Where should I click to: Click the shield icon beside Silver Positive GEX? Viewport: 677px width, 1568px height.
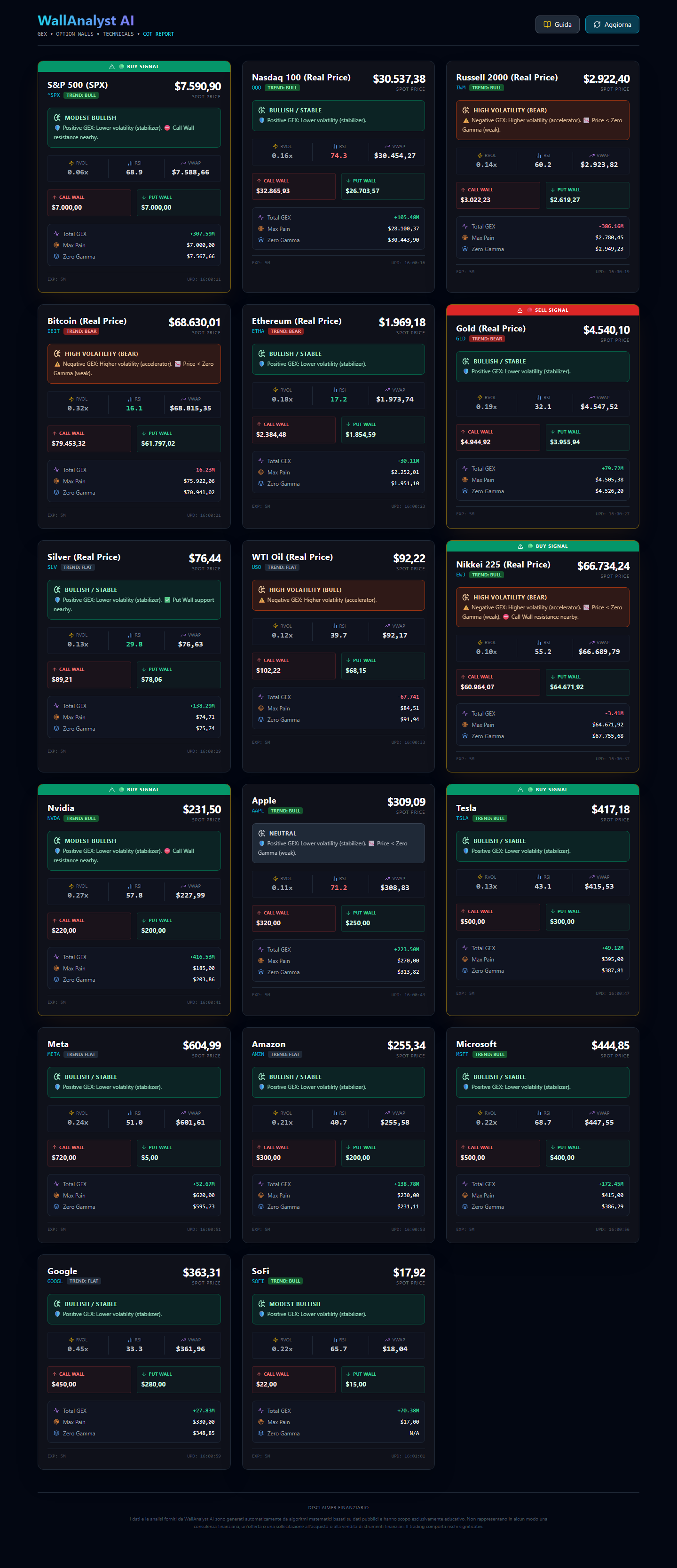(x=57, y=600)
